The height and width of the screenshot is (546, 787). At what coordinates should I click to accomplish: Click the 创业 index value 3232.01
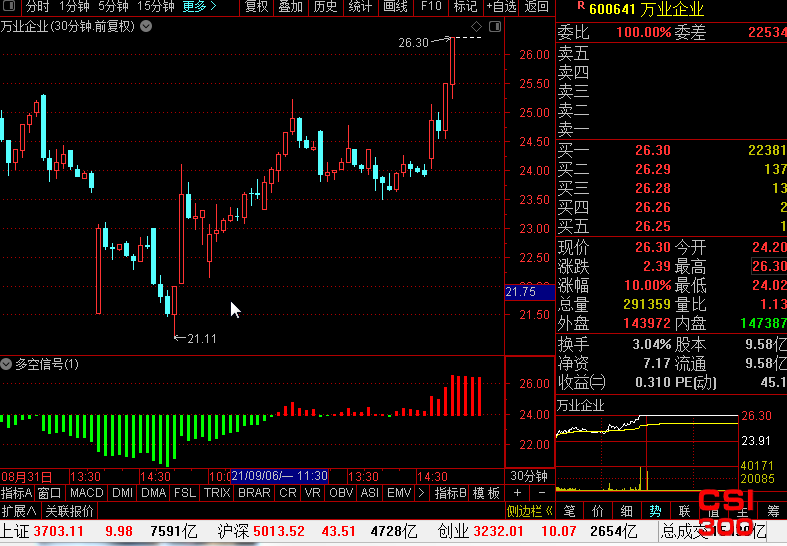click(498, 531)
